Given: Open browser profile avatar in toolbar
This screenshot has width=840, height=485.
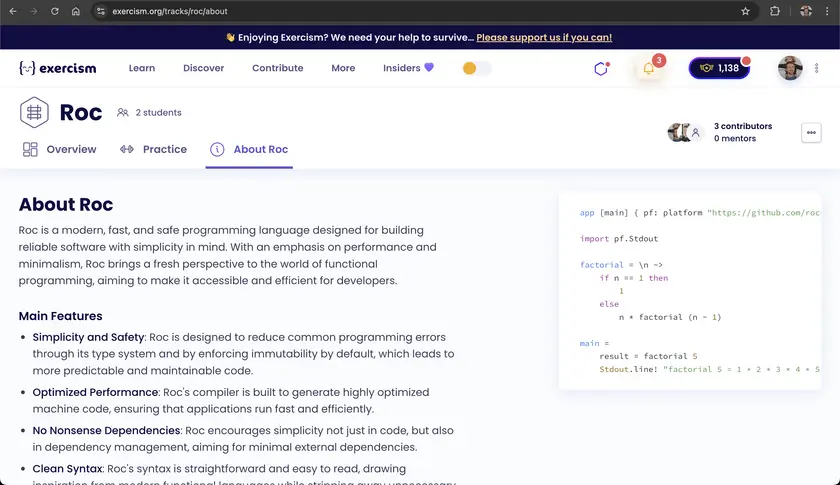Looking at the screenshot, I should tap(806, 11).
